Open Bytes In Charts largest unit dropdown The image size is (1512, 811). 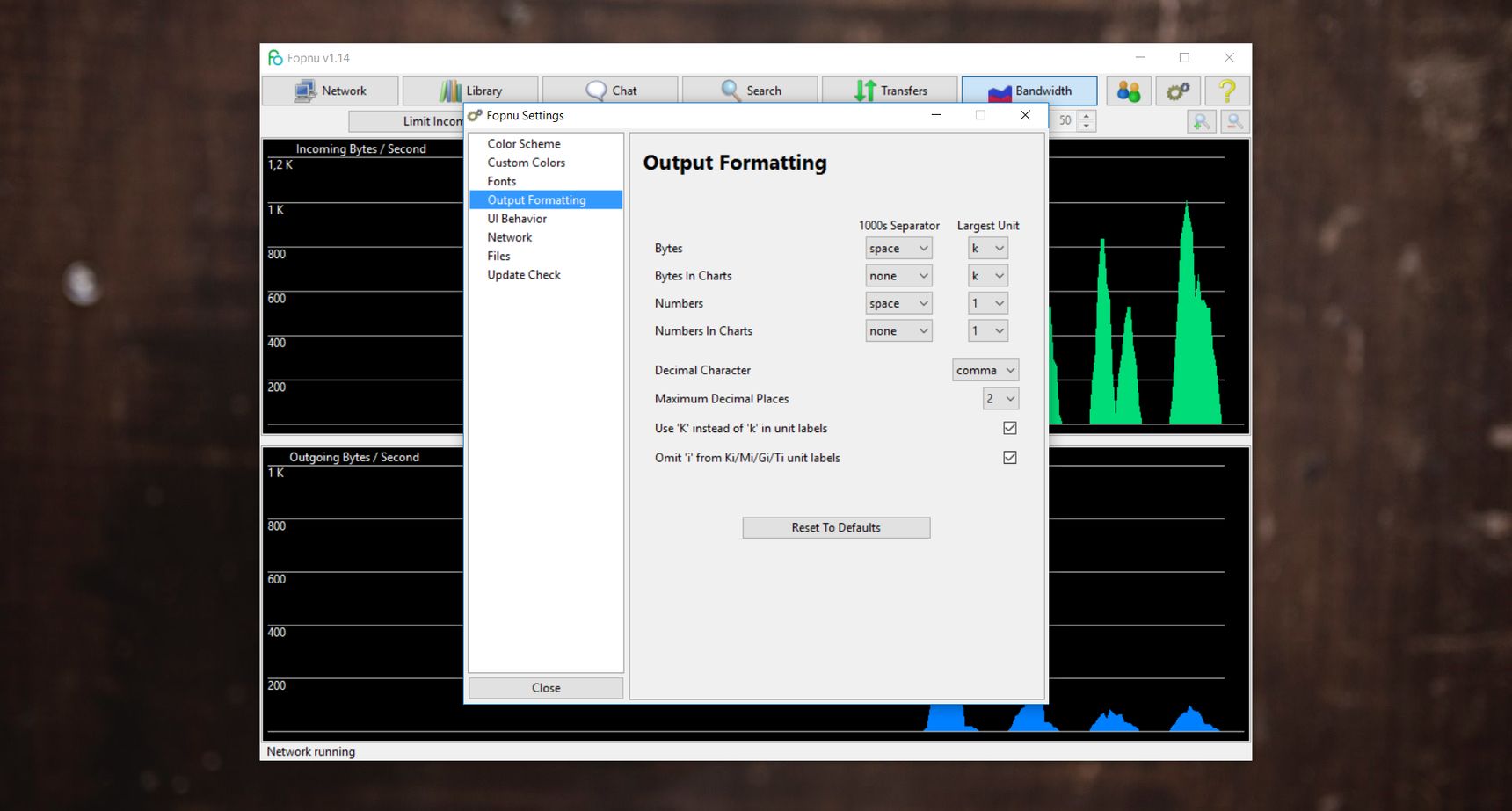(x=988, y=276)
